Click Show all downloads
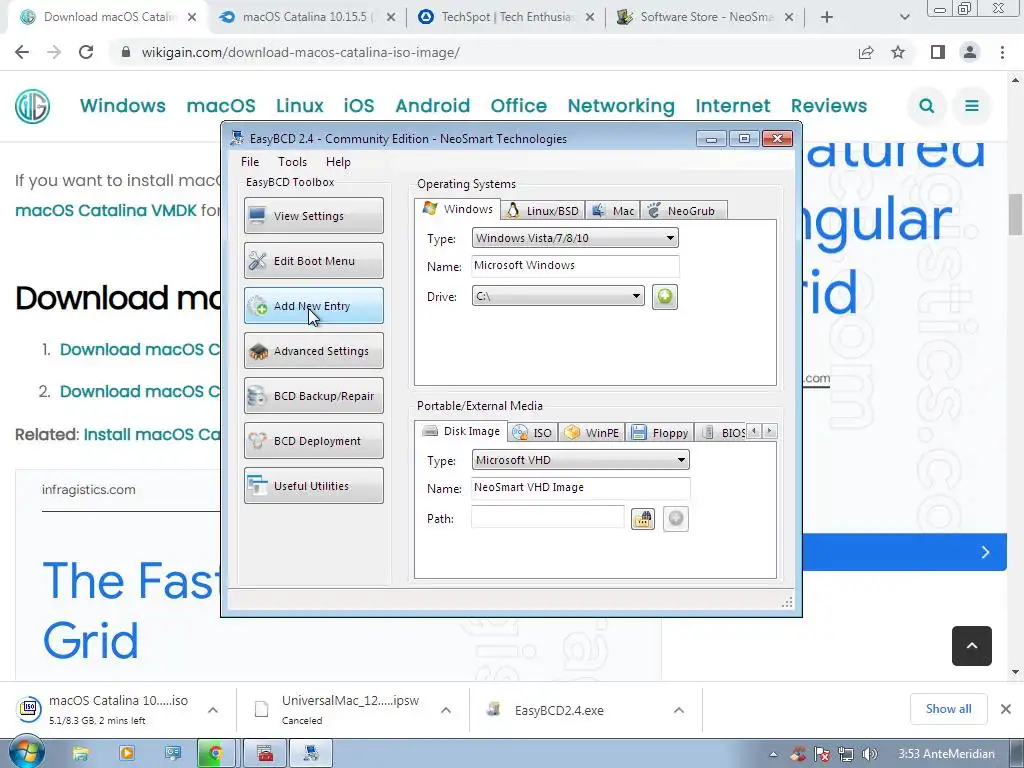 [948, 709]
